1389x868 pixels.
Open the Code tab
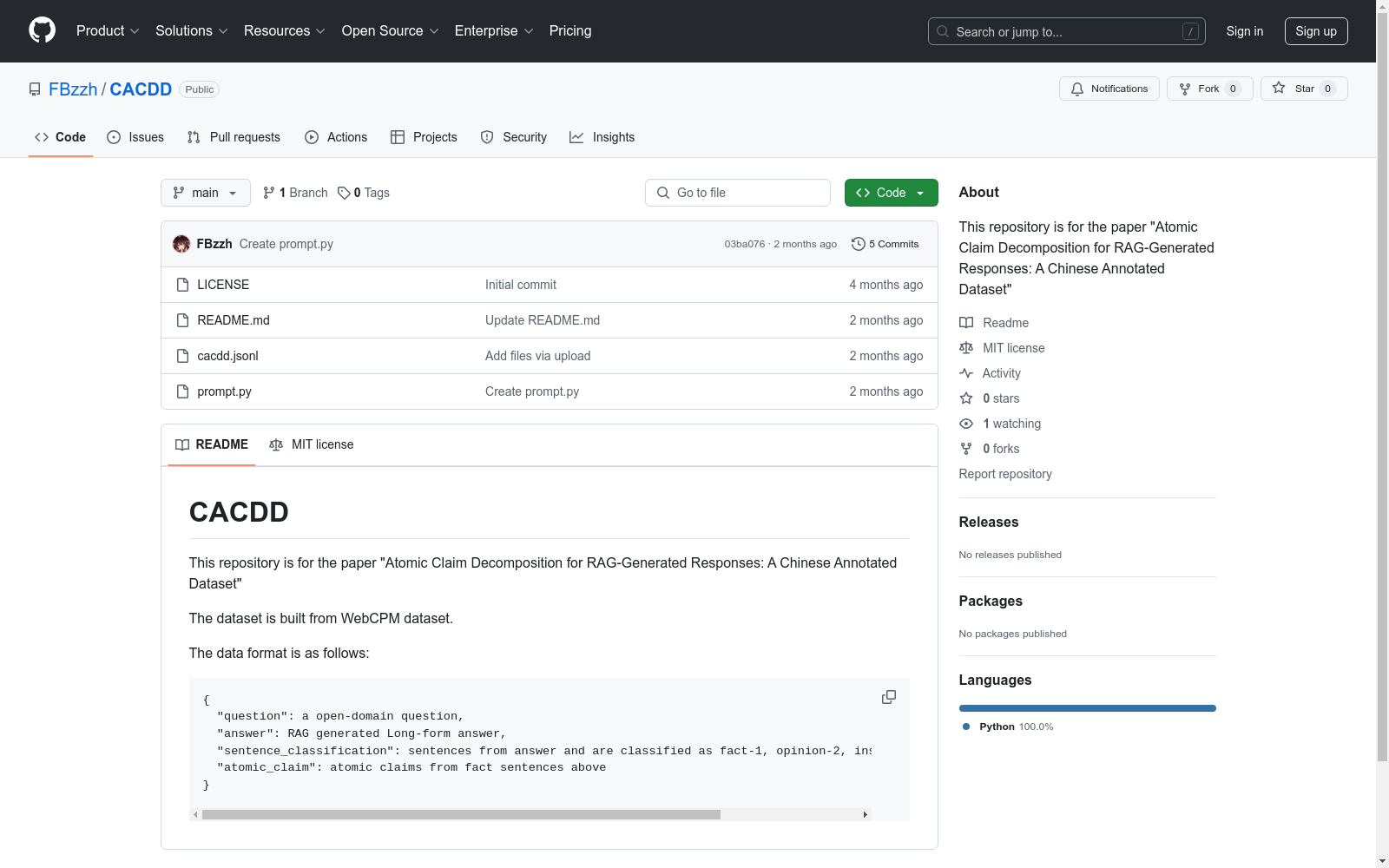click(x=61, y=137)
